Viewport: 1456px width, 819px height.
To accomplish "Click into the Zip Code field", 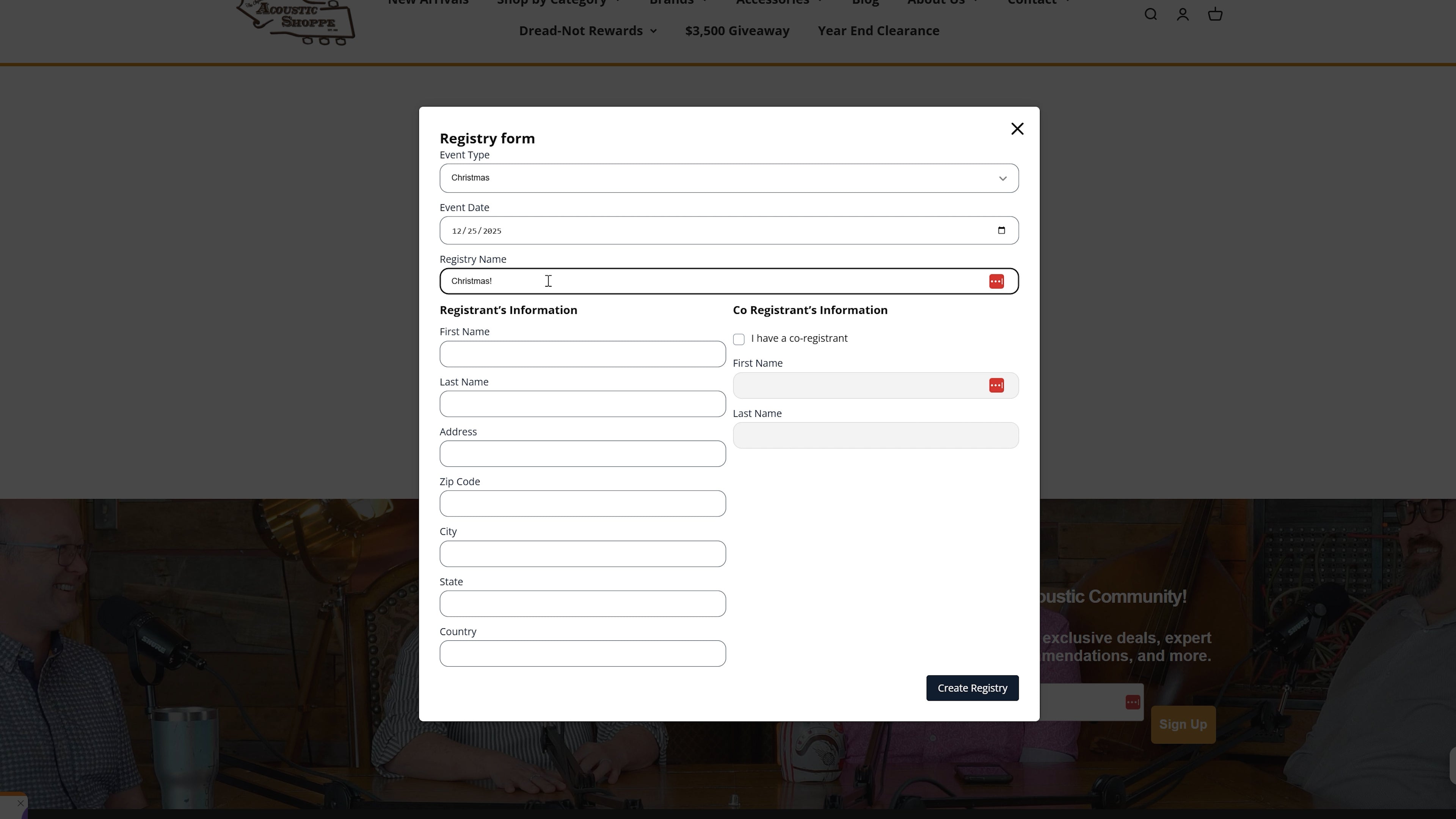I will [582, 503].
